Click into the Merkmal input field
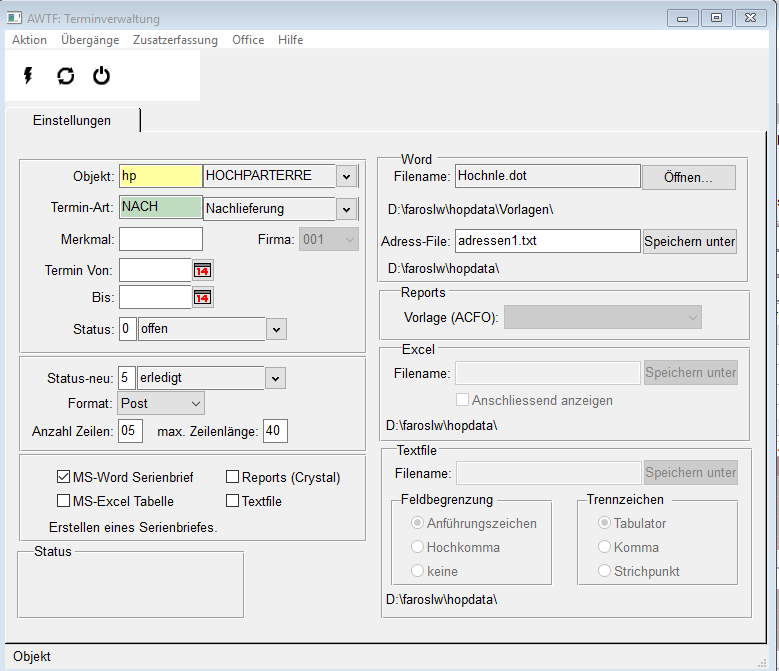 click(161, 239)
